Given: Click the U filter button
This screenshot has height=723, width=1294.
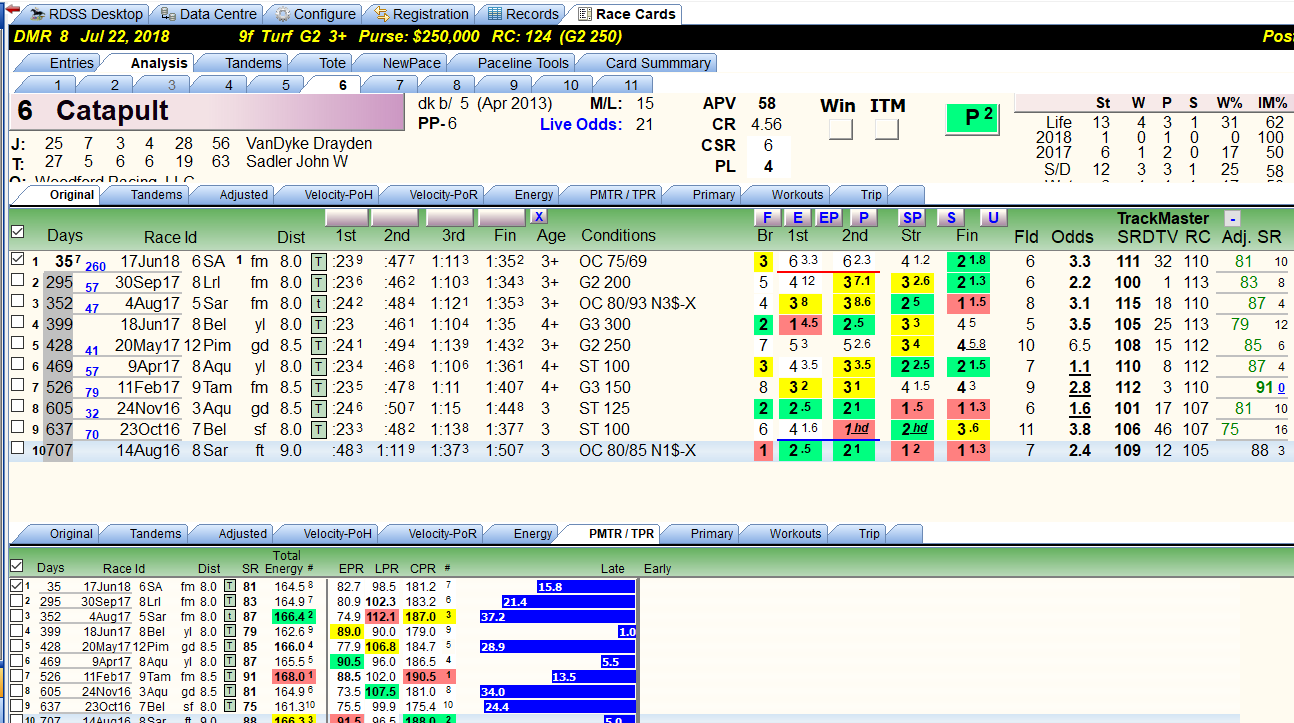Looking at the screenshot, I should click(994, 218).
